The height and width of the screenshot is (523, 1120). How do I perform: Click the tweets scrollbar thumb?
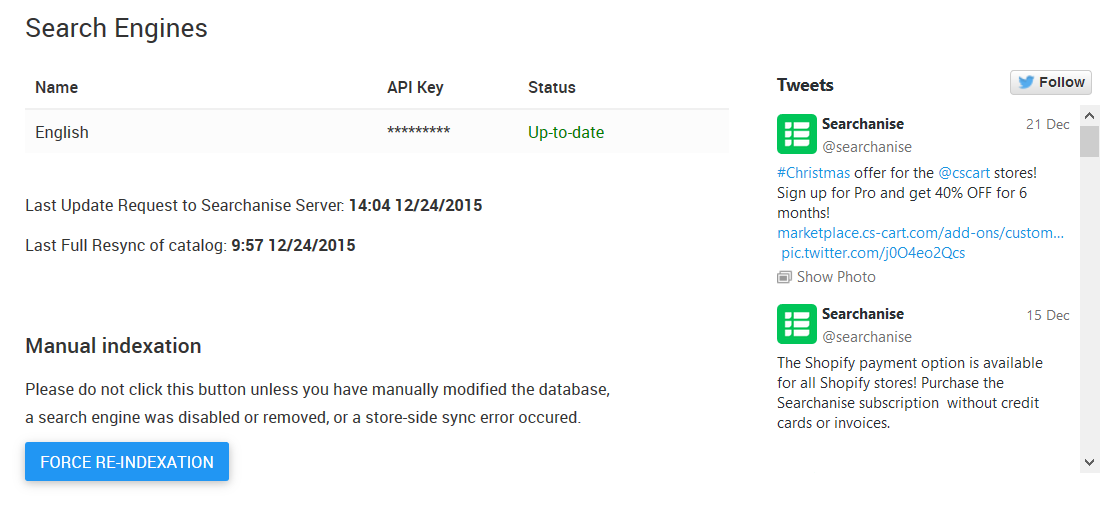tap(1089, 141)
